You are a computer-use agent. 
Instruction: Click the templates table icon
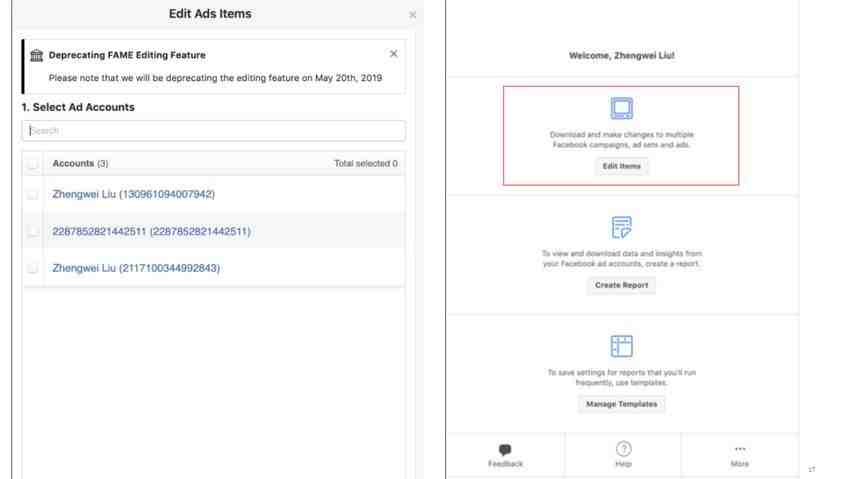point(621,346)
